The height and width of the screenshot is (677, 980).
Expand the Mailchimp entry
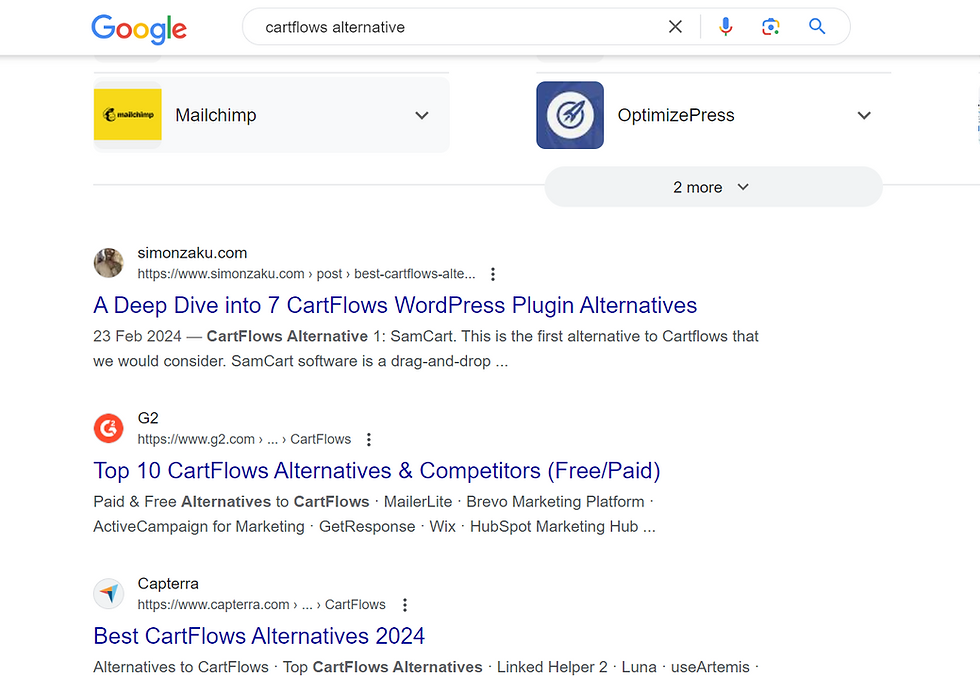pos(422,116)
